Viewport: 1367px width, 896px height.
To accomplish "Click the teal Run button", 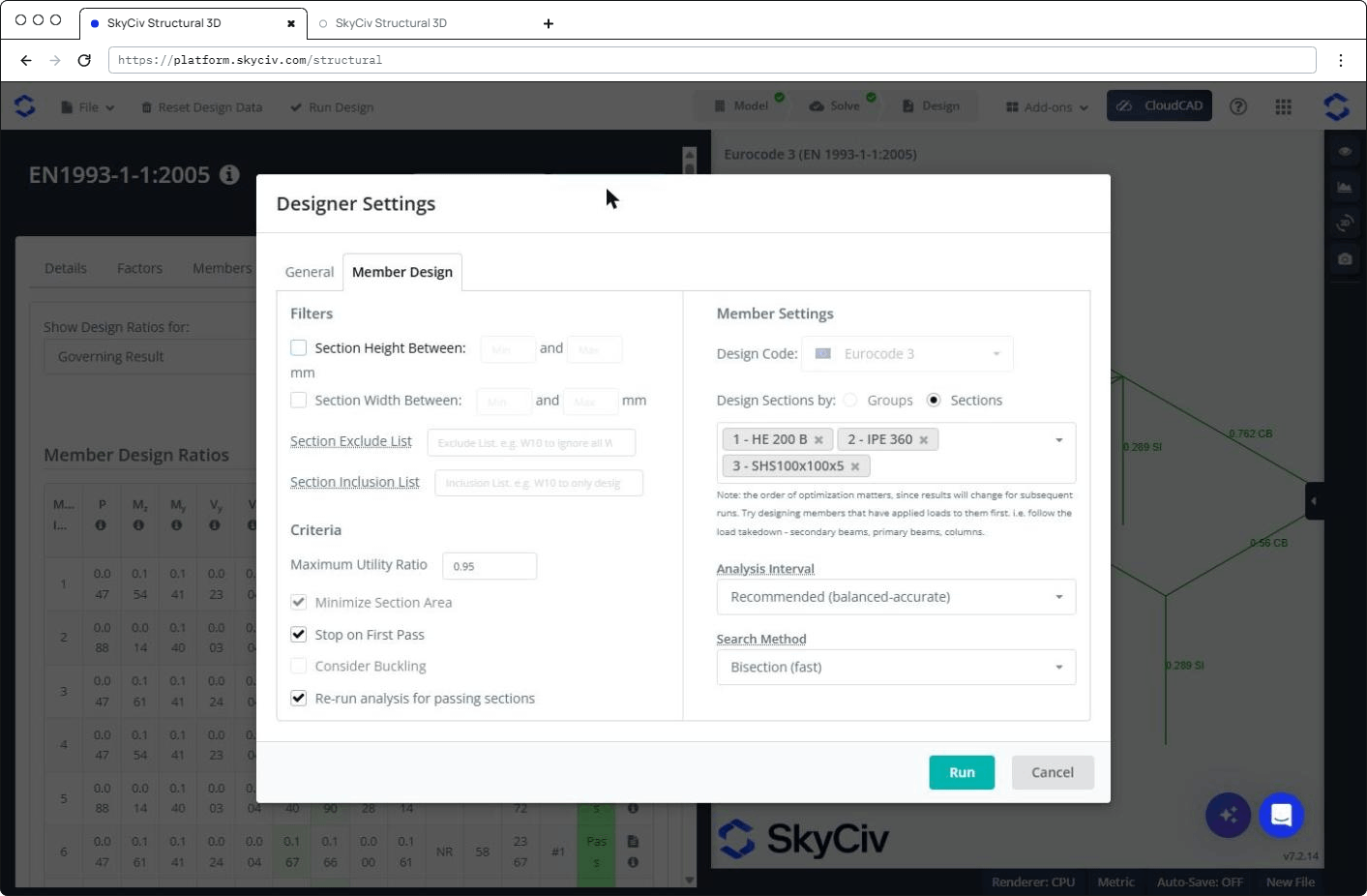I will 962,772.
